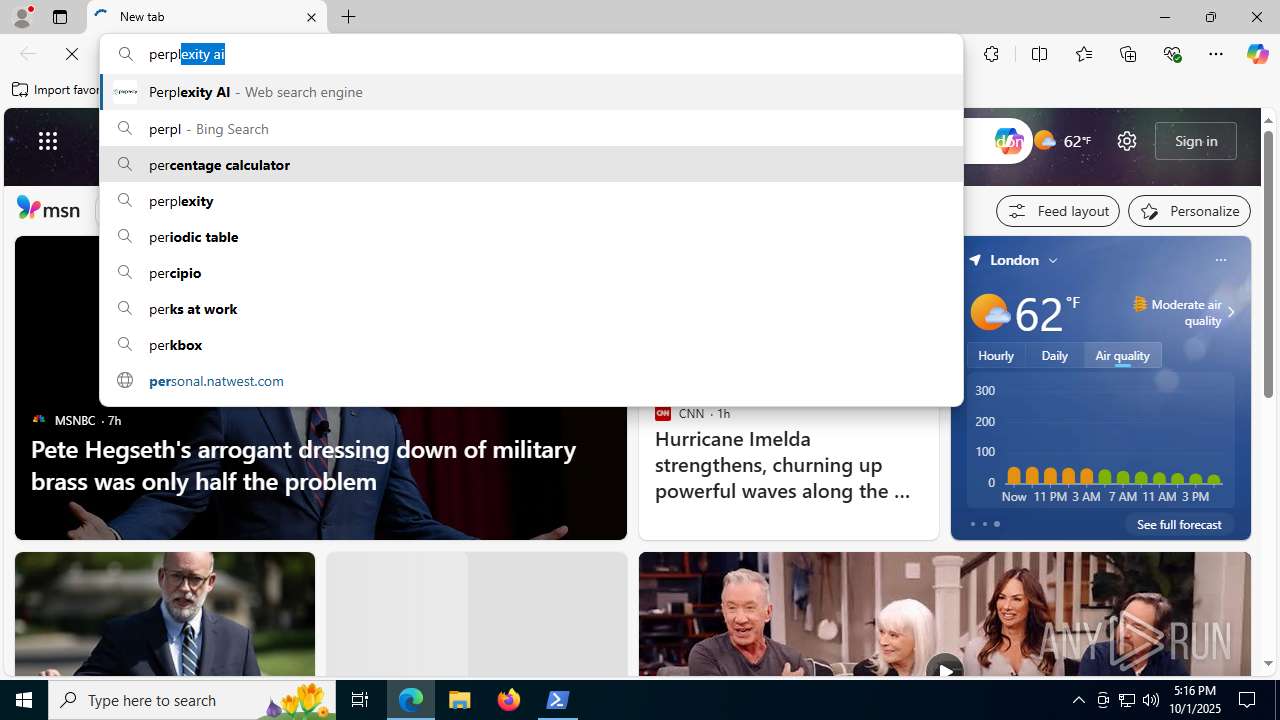Screen dimensions: 1280x720
Task: Open the Hurricane Imelda CNN article
Action: 783,465
